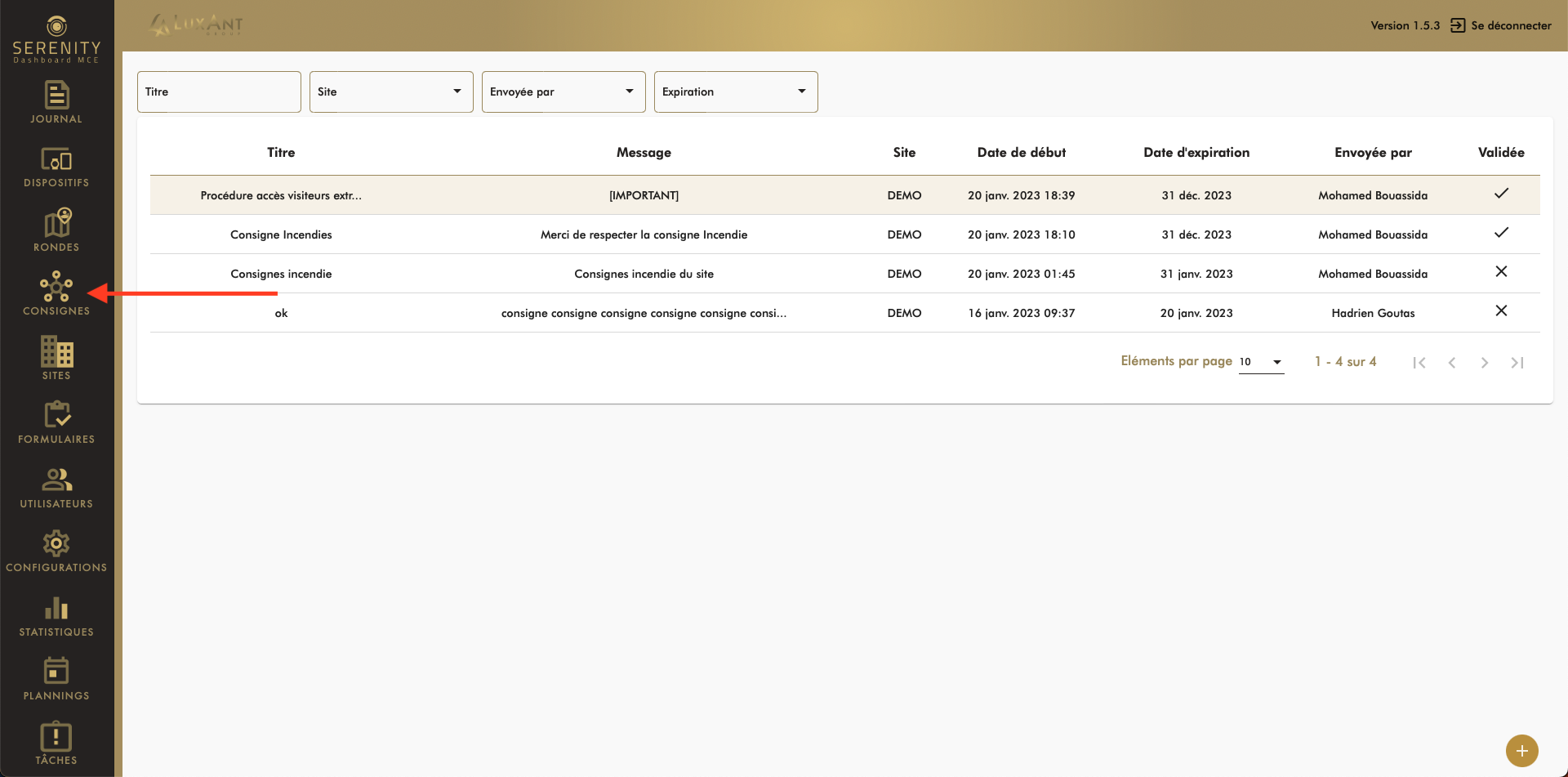Go to Dispositifs devices icon
Viewport: 1568px width, 777px height.
(56, 159)
